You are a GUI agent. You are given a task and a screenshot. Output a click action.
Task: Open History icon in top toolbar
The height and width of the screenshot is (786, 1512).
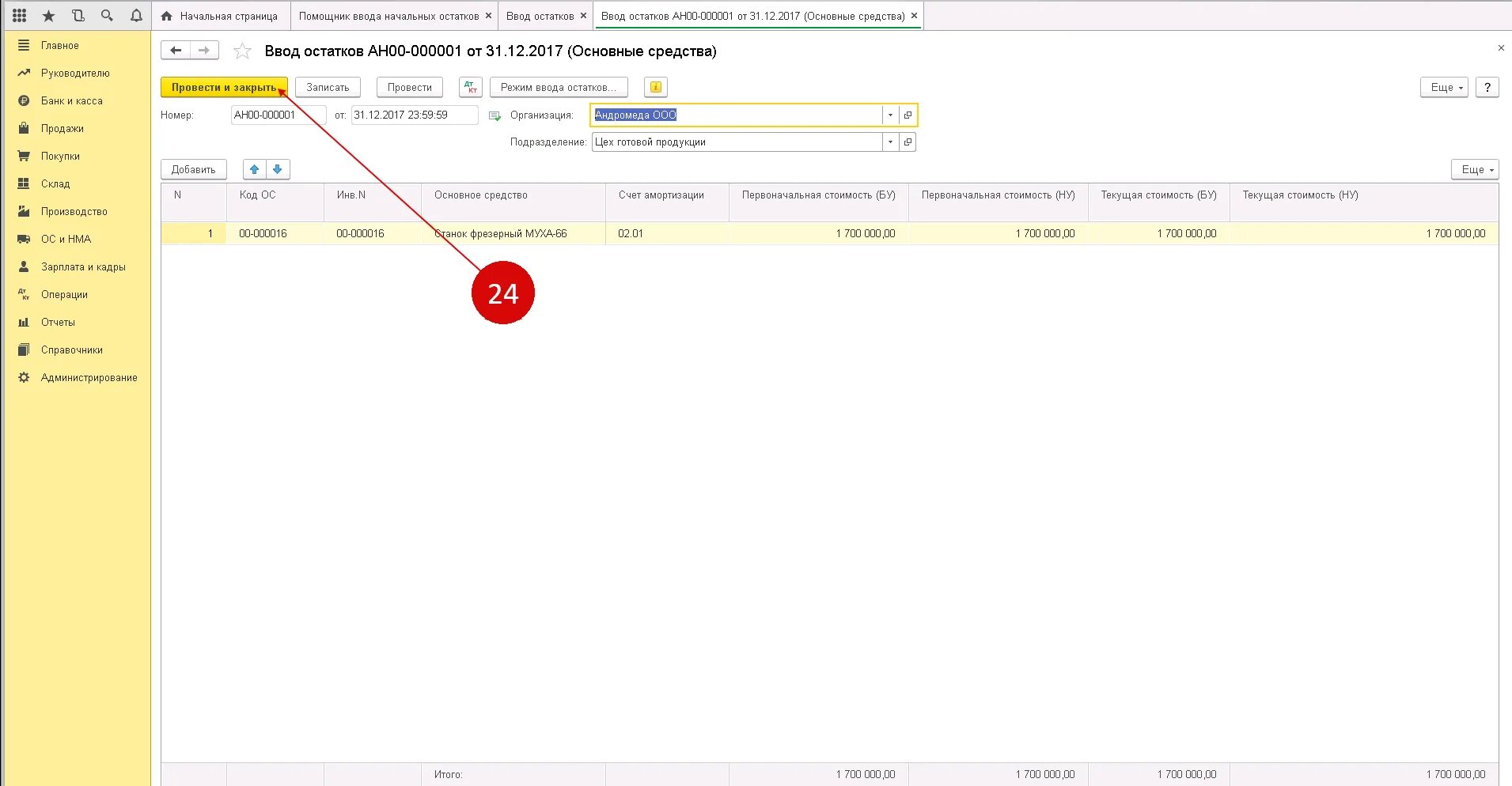(78, 16)
